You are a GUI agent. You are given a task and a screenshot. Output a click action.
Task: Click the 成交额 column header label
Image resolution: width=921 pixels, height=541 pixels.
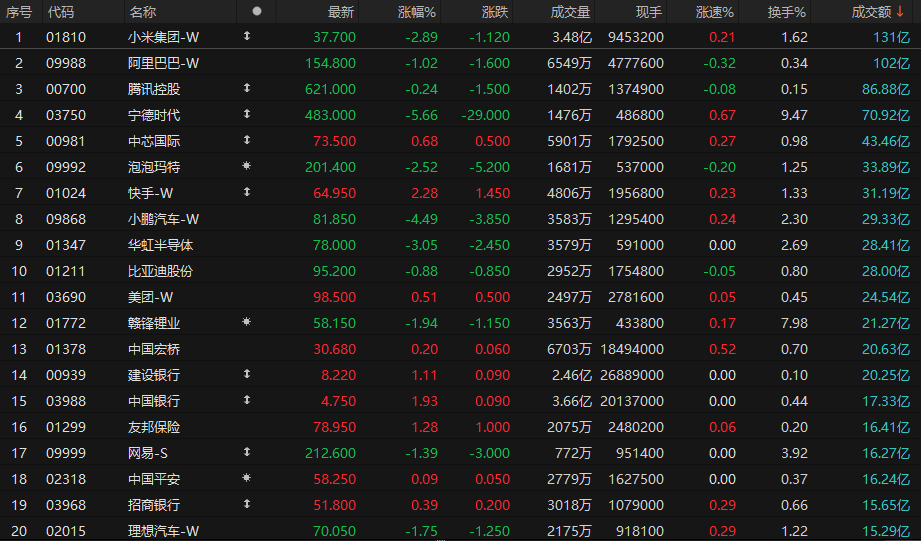click(x=872, y=12)
